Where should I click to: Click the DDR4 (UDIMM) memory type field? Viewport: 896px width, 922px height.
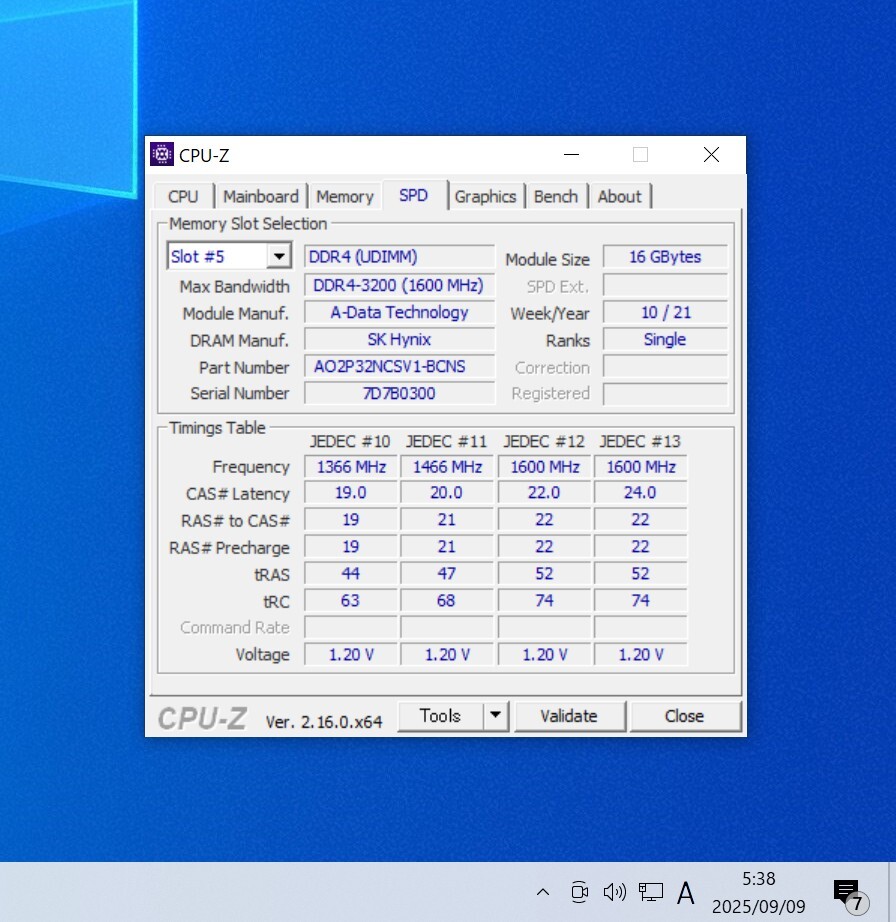tap(399, 257)
